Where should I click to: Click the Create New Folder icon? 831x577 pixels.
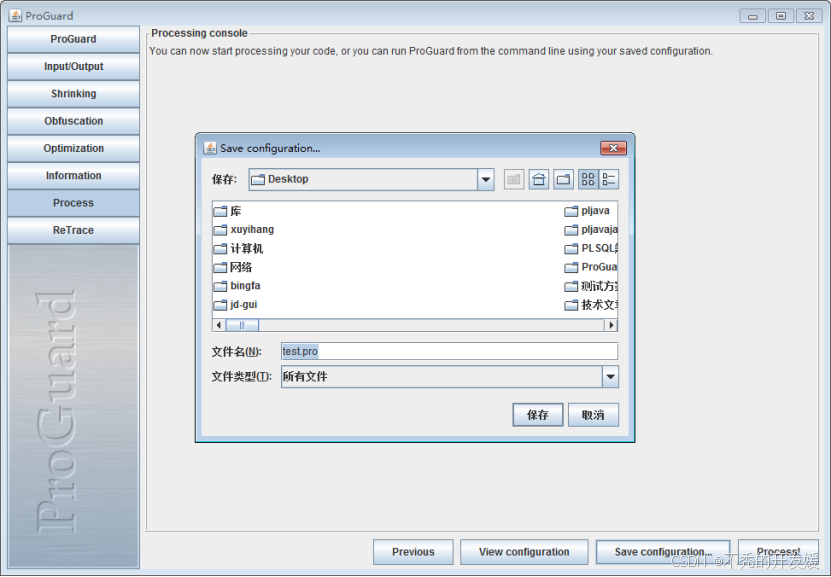(x=563, y=180)
